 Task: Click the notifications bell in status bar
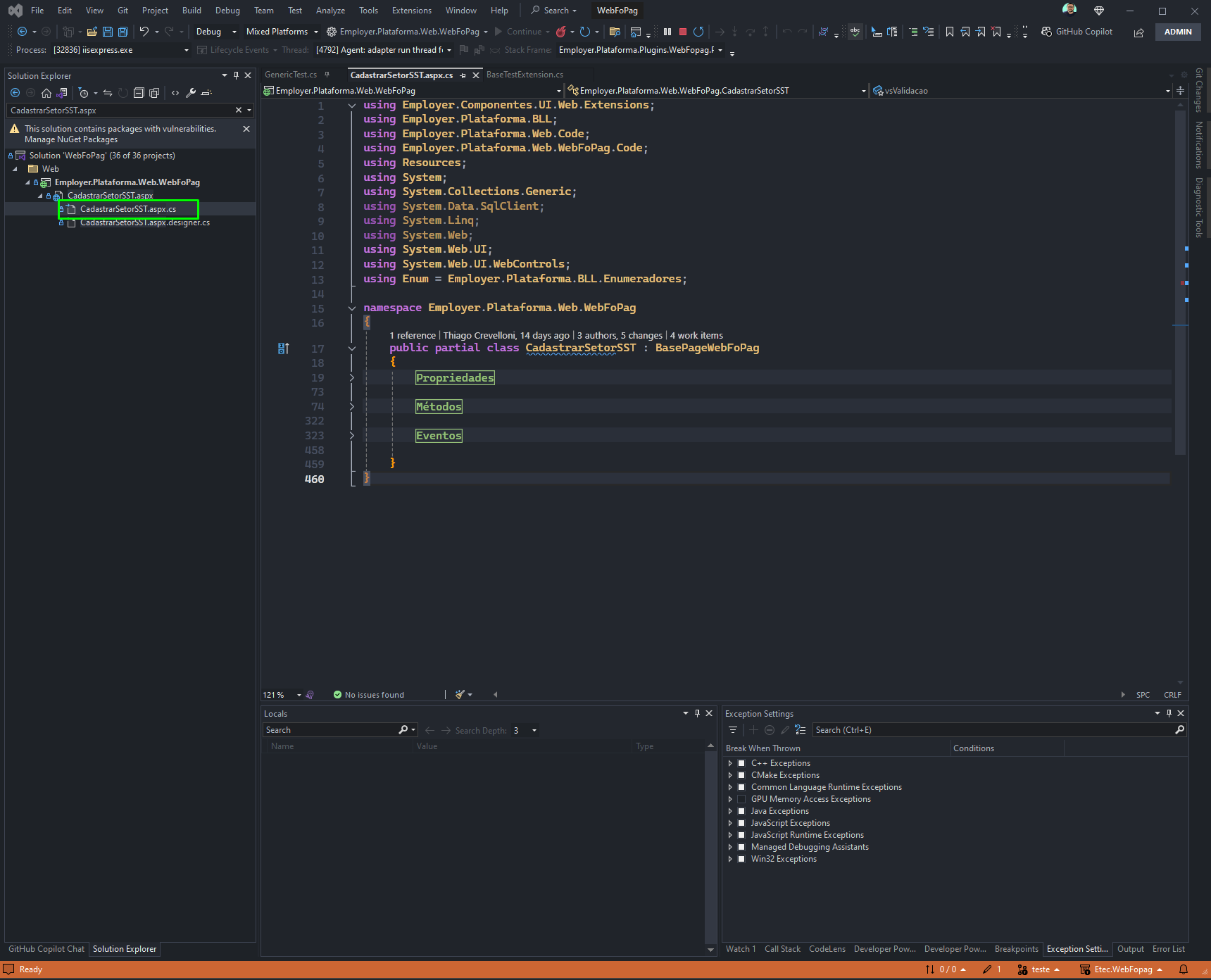click(1184, 969)
